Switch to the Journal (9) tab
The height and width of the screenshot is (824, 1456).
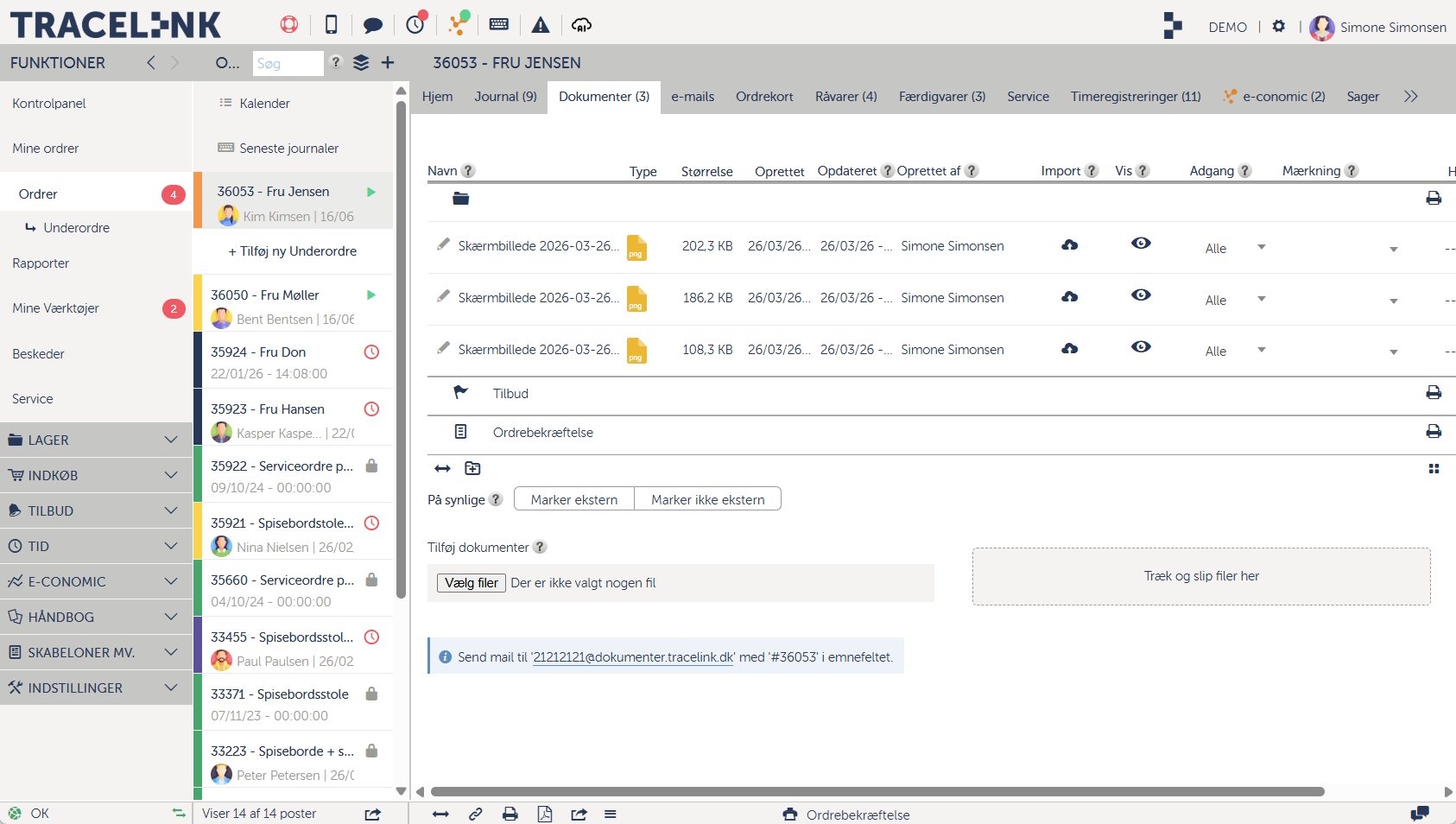tap(505, 97)
